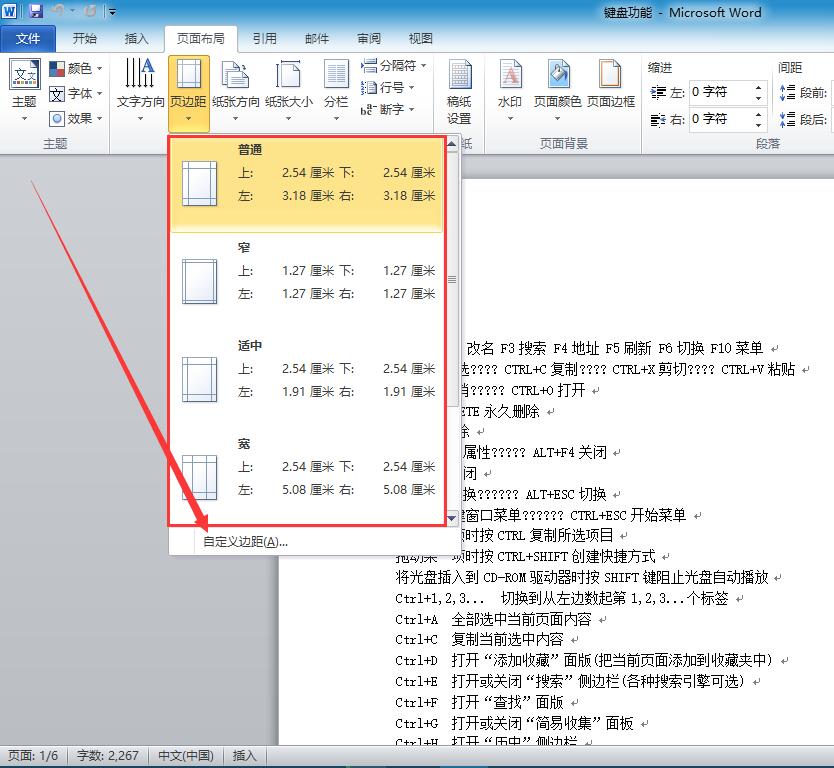The image size is (834, 768).
Task: Open the Themes gallery icon
Action: (x=24, y=74)
